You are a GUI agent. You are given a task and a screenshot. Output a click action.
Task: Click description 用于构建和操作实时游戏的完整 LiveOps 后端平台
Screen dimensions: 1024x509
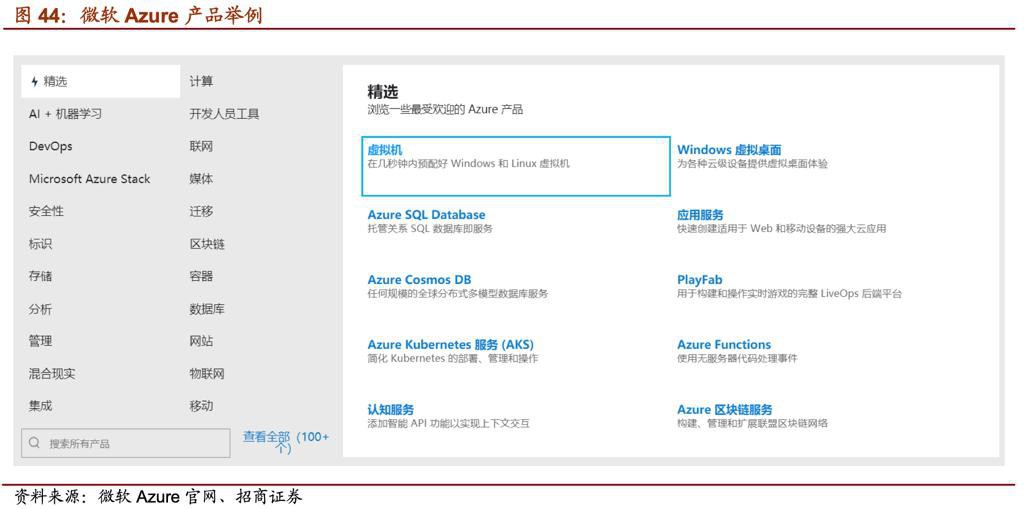tap(790, 293)
